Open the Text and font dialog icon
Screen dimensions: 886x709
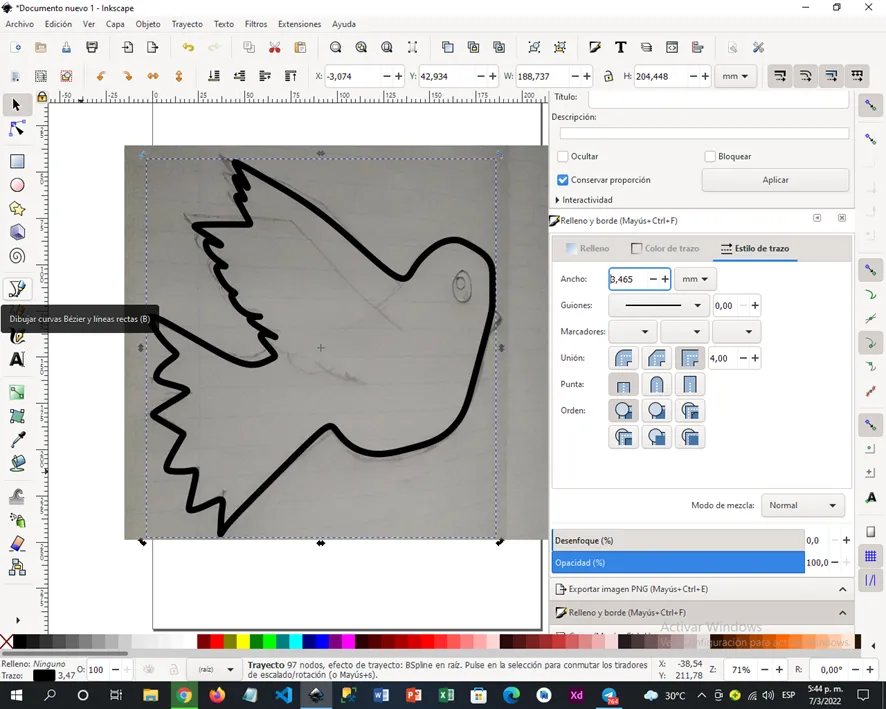pos(620,47)
